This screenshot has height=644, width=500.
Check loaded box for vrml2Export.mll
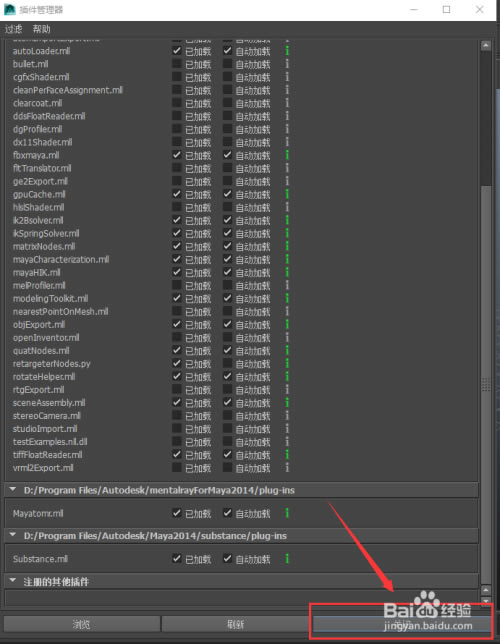pos(177,467)
